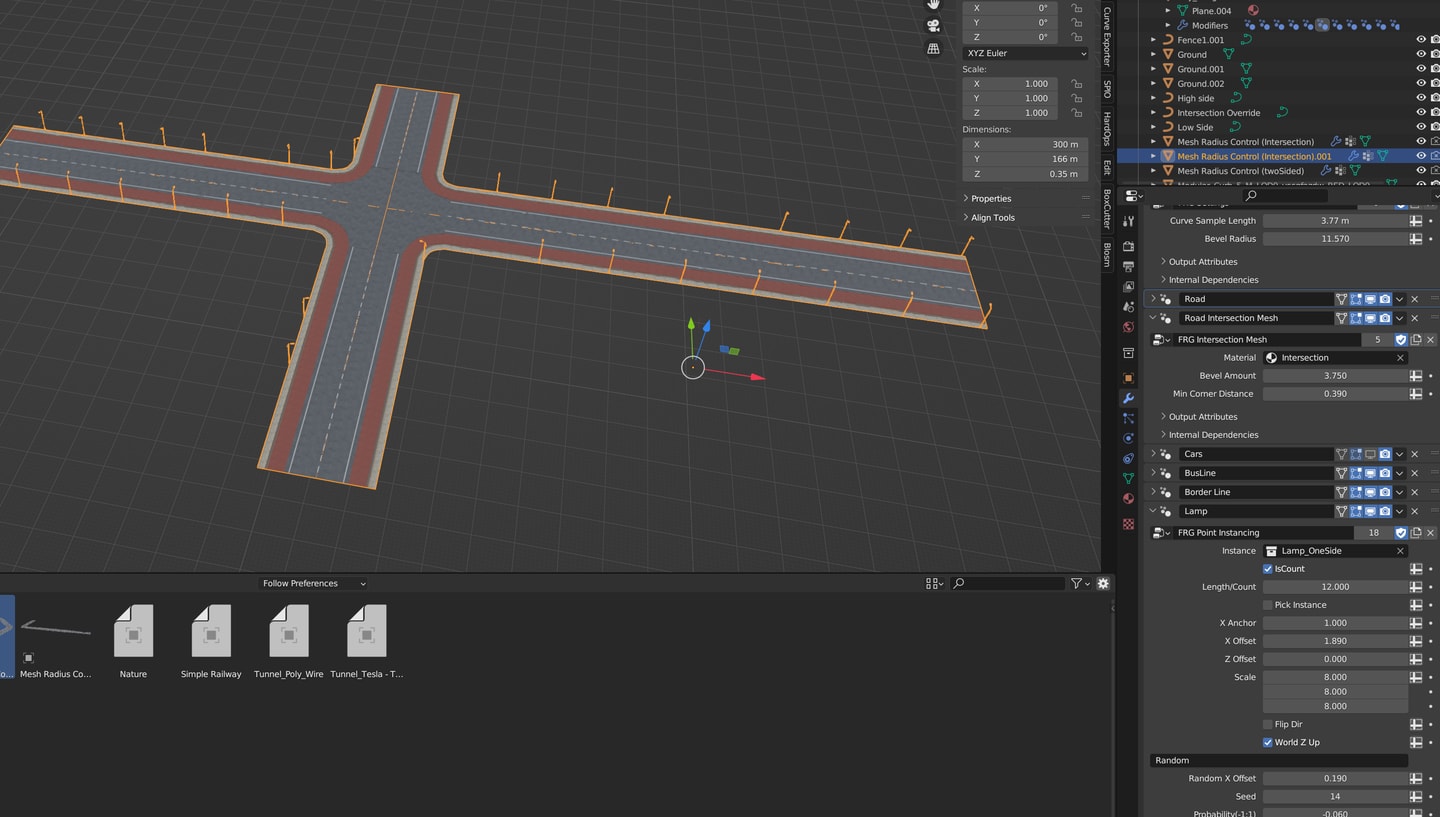
Task: Open the World properties tab
Action: tap(1128, 327)
